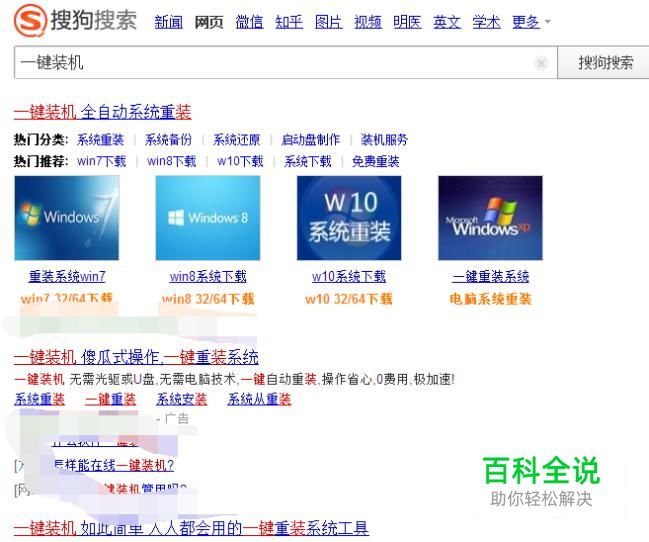Click the orange win8 32/64下载 text
Viewport: 649px width, 542px height.
pyautogui.click(x=208, y=299)
